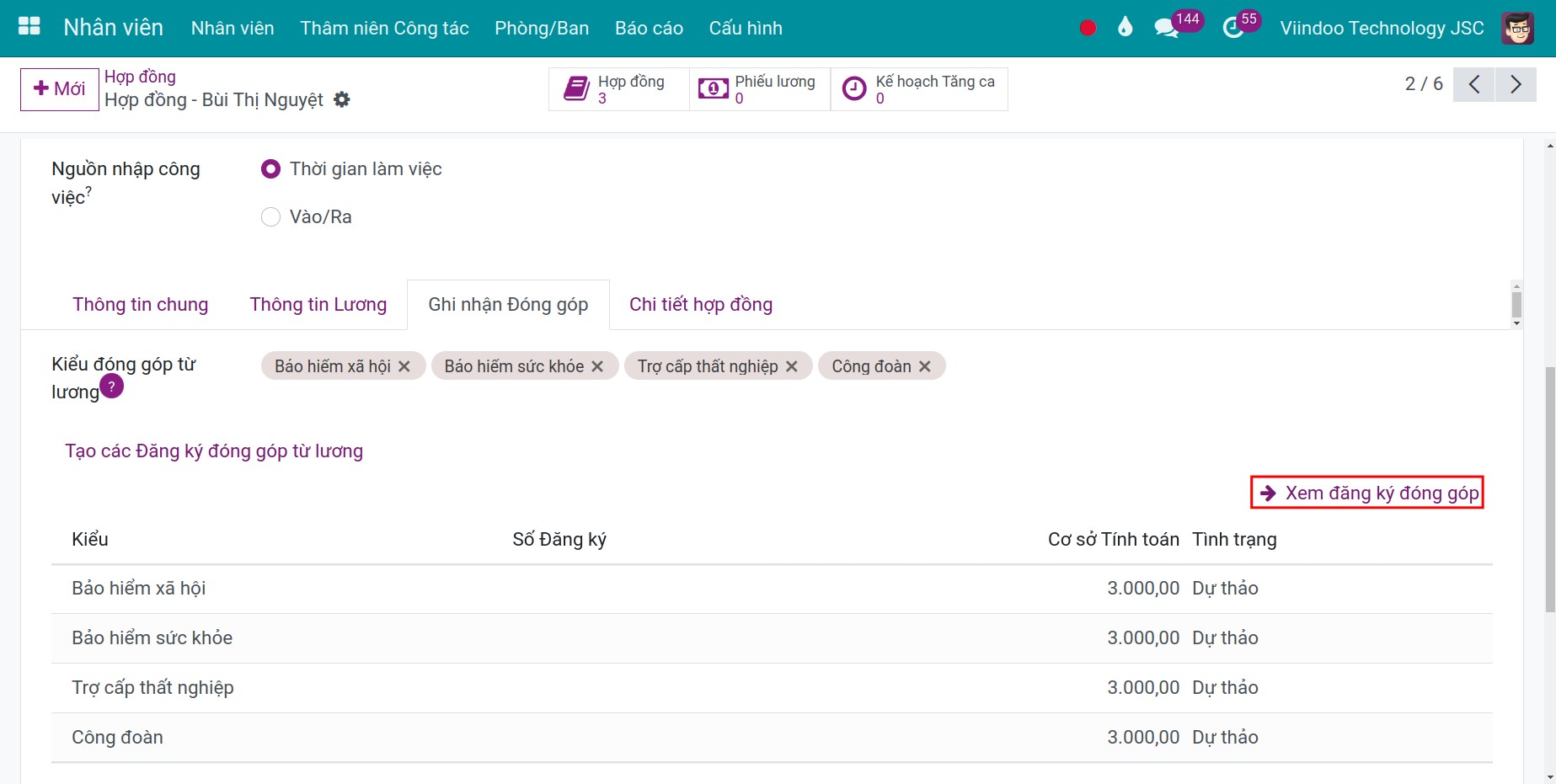Click the water droplet icon
The height and width of the screenshot is (784, 1556).
tap(1126, 28)
